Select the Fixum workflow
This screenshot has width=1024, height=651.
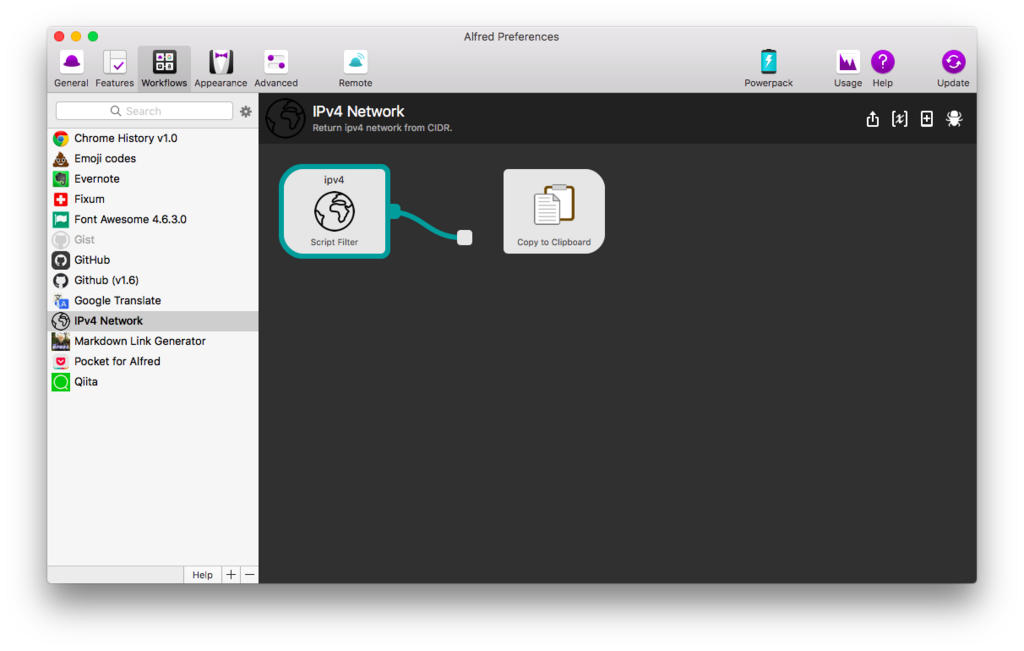tap(153, 199)
